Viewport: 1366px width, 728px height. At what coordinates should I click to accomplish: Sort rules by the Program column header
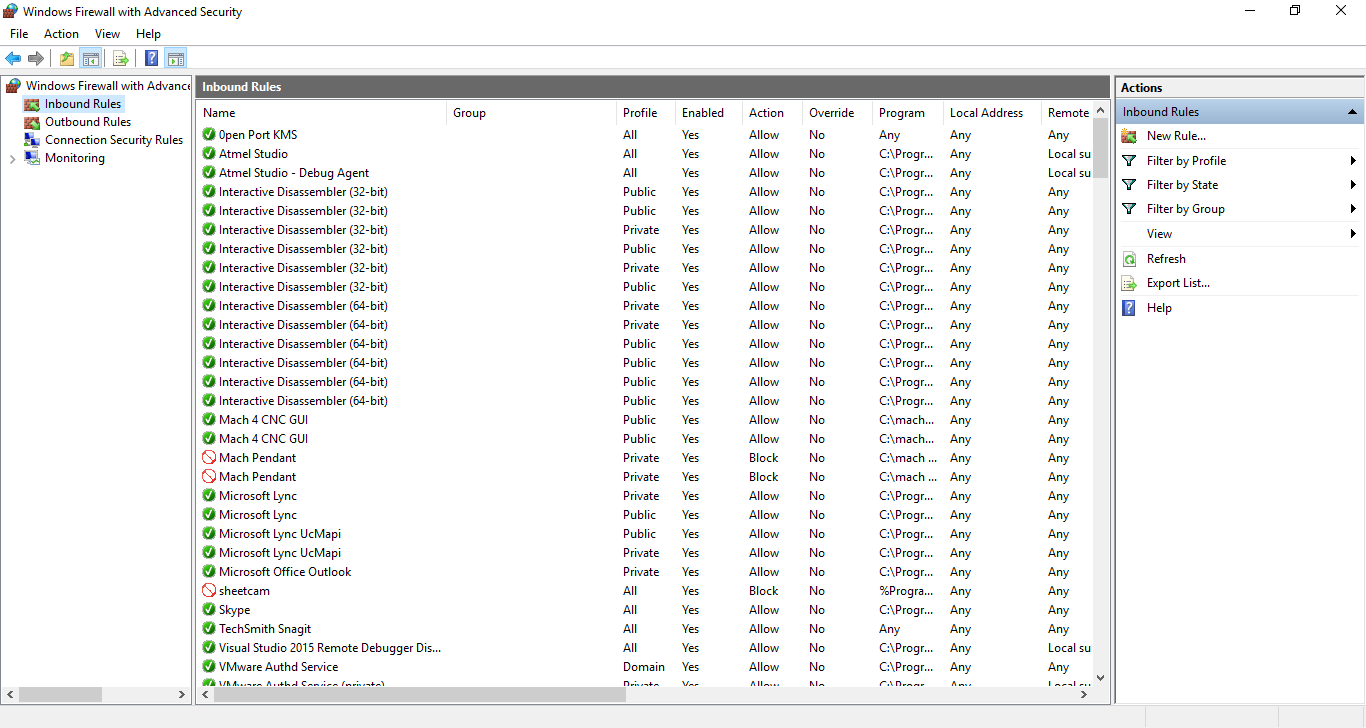click(x=907, y=113)
